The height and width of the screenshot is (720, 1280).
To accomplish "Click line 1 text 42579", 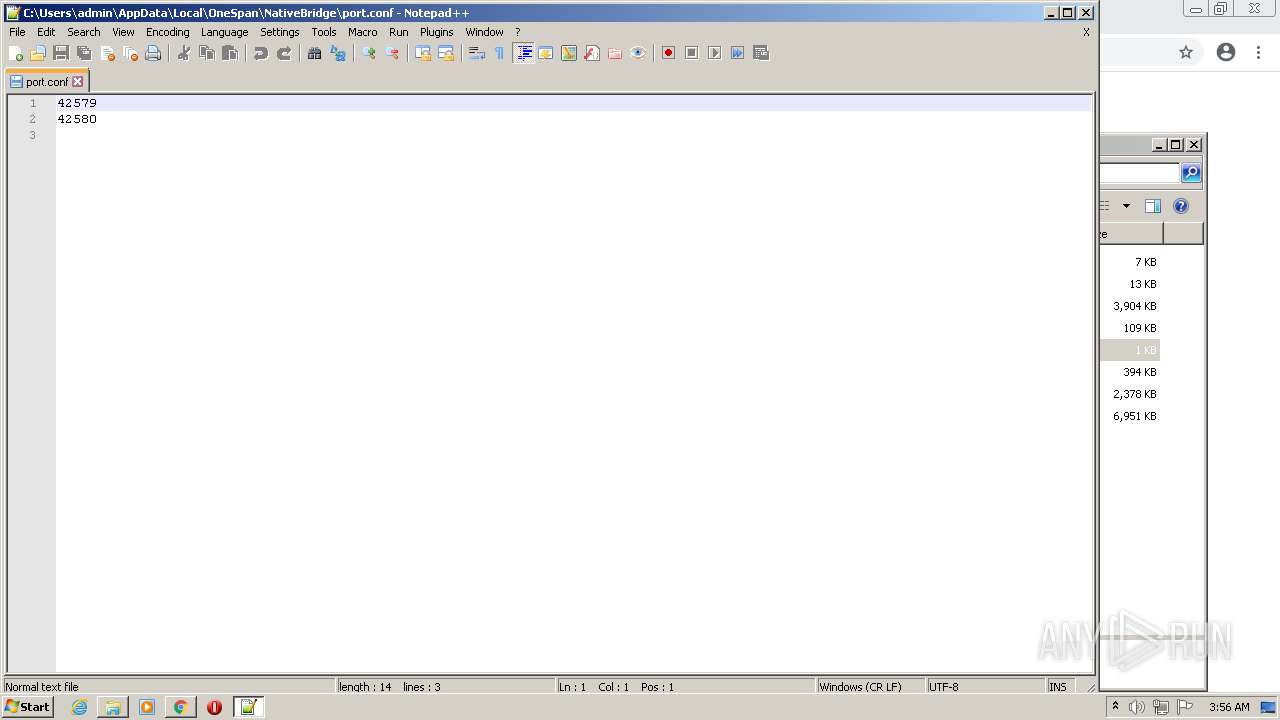I will [77, 103].
